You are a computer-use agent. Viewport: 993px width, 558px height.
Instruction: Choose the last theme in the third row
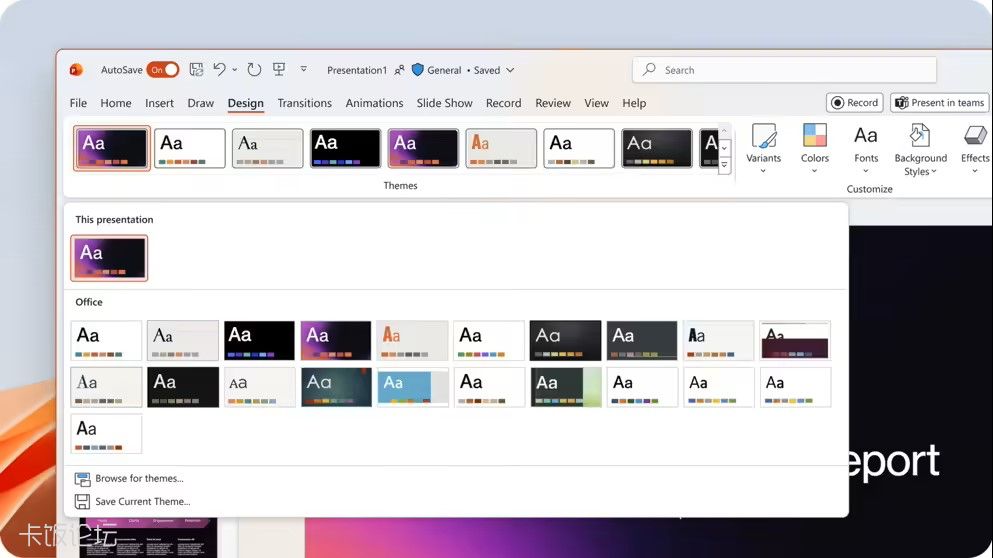[106, 434]
